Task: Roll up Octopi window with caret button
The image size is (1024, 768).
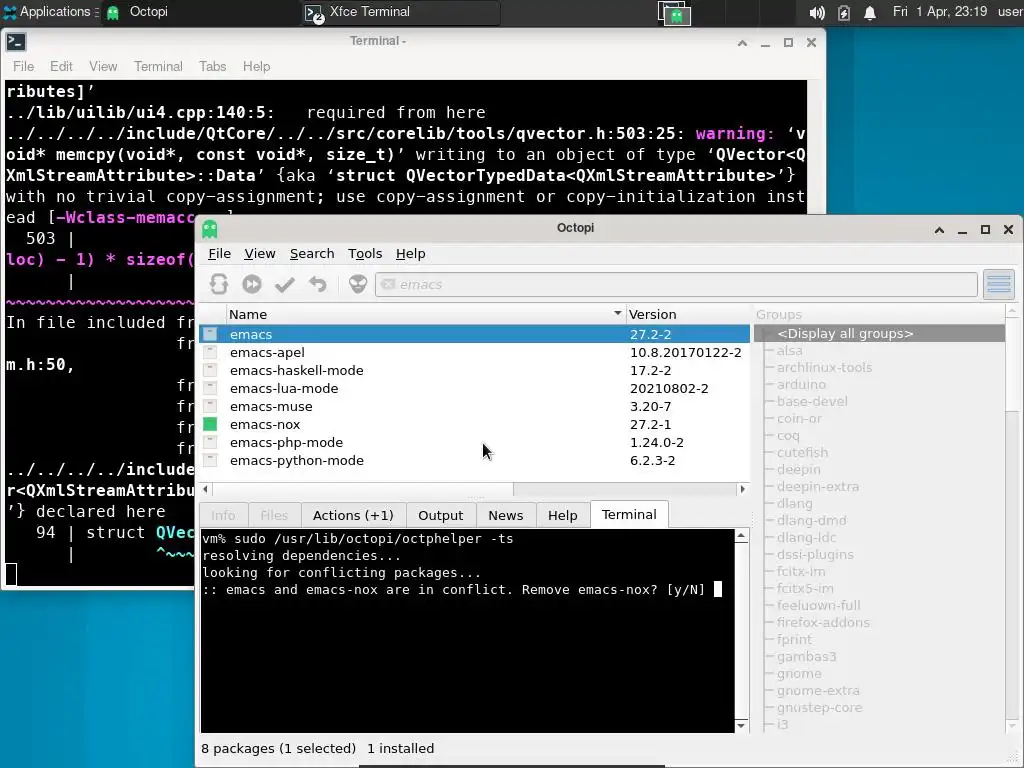Action: [x=939, y=229]
